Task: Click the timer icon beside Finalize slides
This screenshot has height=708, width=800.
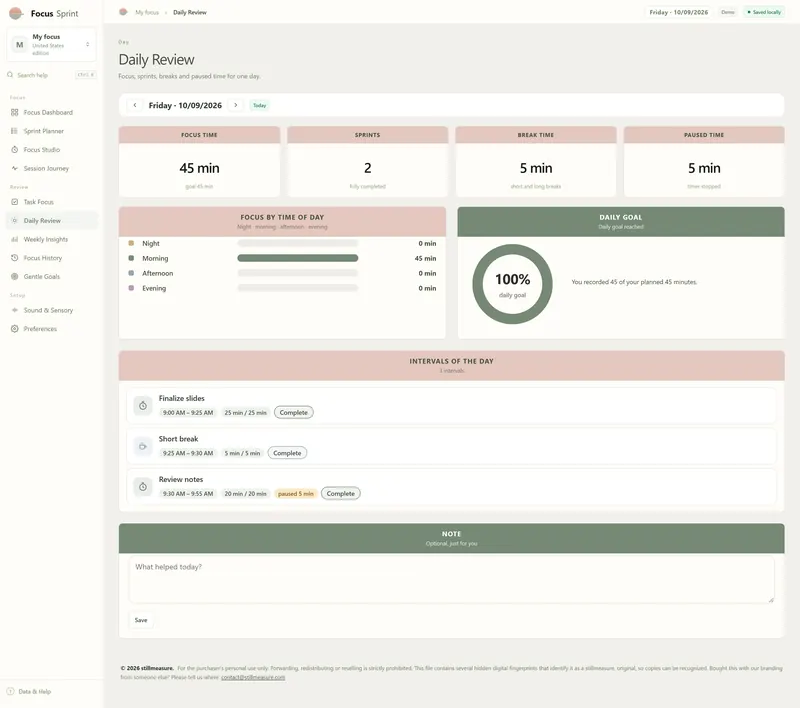Action: [143, 406]
